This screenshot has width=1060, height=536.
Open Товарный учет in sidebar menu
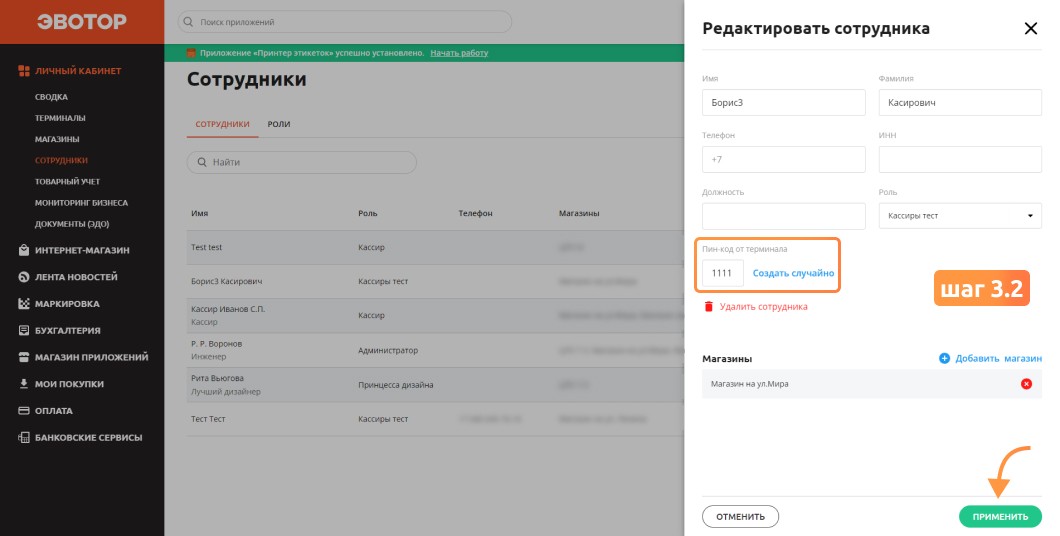(x=68, y=182)
